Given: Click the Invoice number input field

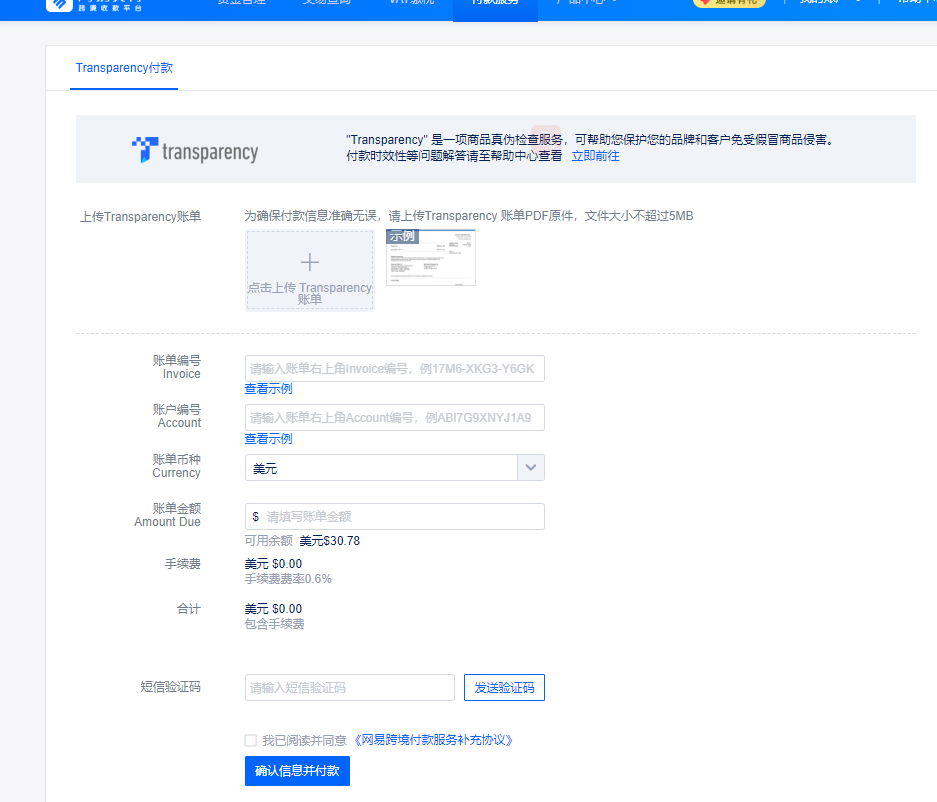Looking at the screenshot, I should [x=394, y=368].
